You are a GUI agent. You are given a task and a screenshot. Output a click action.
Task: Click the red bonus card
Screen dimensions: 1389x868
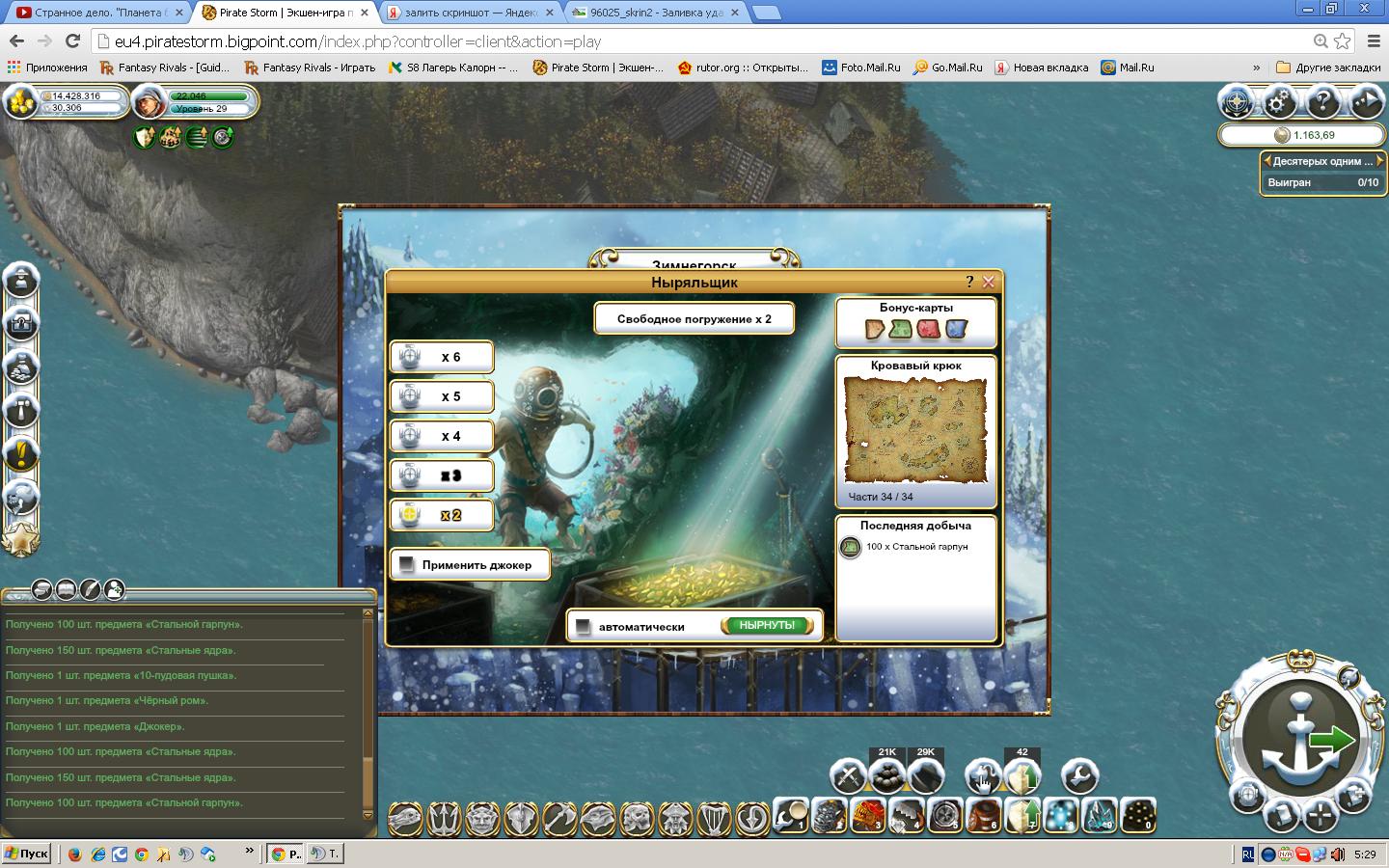pyautogui.click(x=928, y=330)
